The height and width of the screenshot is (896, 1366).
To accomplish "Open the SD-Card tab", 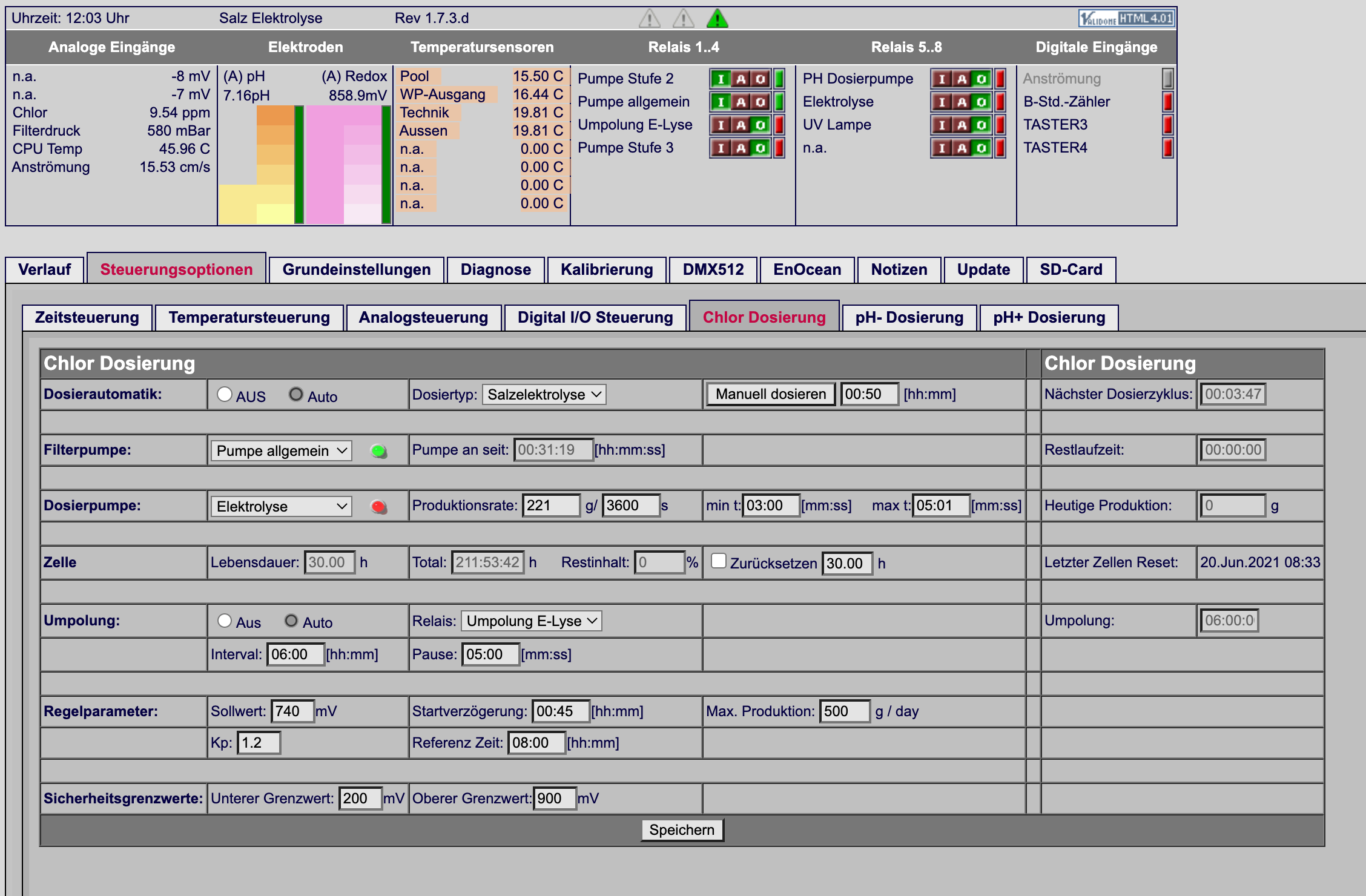I will (1071, 270).
